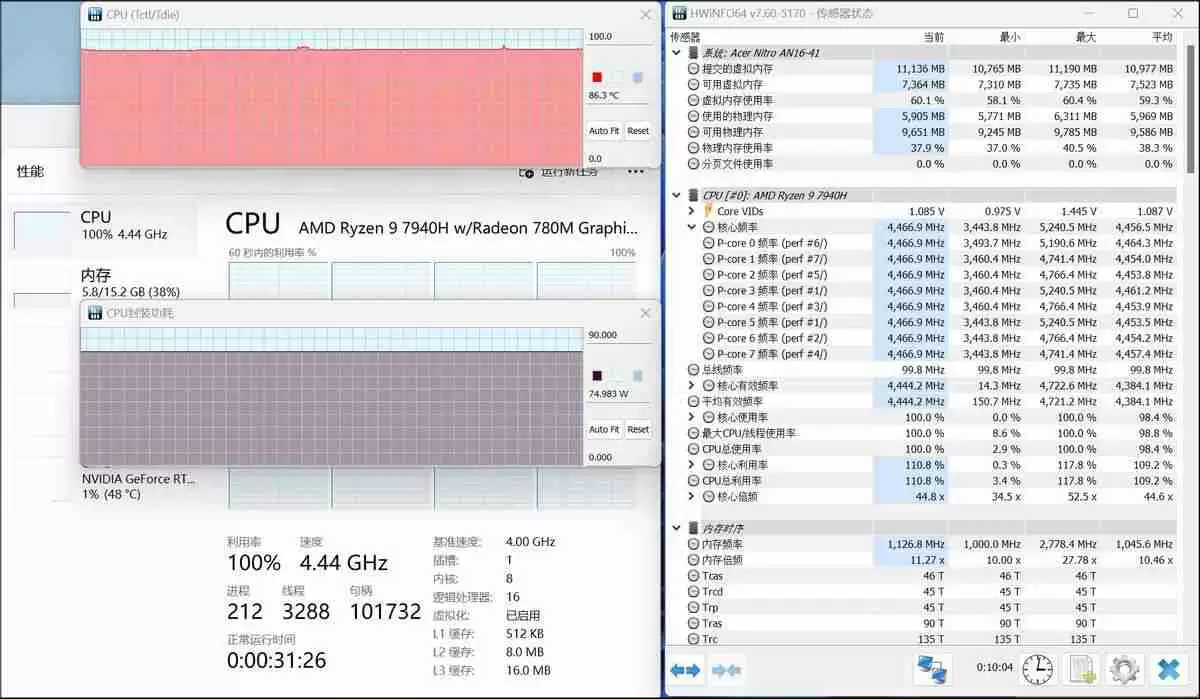The image size is (1200, 699).
Task: Click the clock icon to reset timer
Action: [1037, 669]
